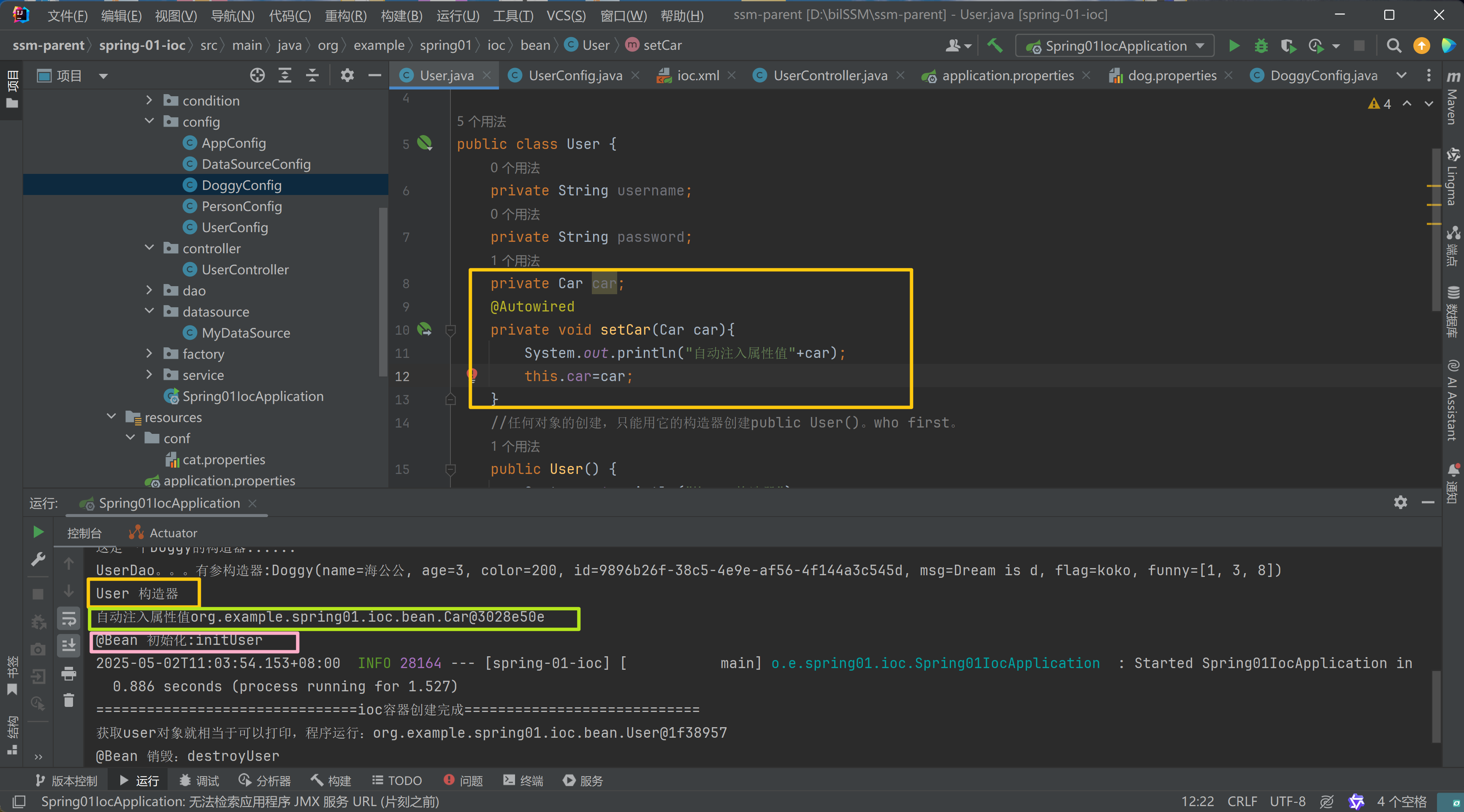Open Search Everywhere magnifier icon
The width and height of the screenshot is (1464, 812).
click(1393, 46)
